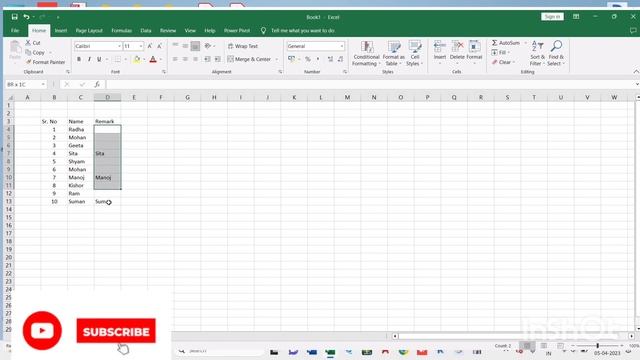Open the Font group dialog launcher
The height and width of the screenshot is (360, 640).
(164, 72)
